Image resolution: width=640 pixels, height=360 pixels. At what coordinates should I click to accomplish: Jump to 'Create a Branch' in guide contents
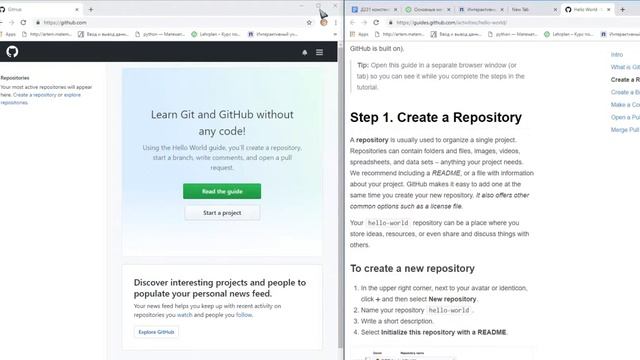625,92
